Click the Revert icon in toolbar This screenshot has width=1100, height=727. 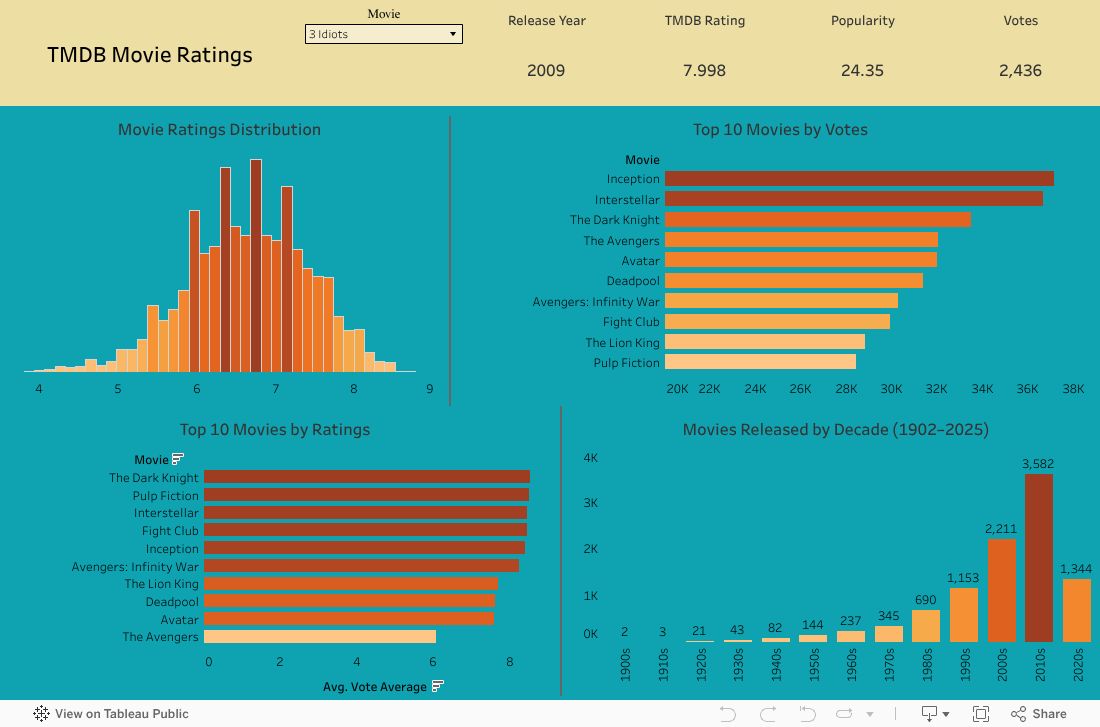[808, 714]
